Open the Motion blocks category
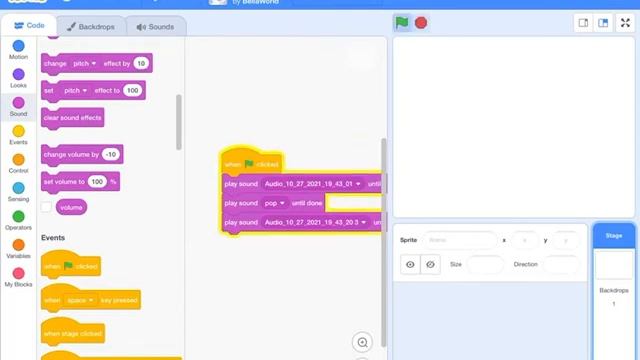The image size is (640, 360). coord(18,50)
